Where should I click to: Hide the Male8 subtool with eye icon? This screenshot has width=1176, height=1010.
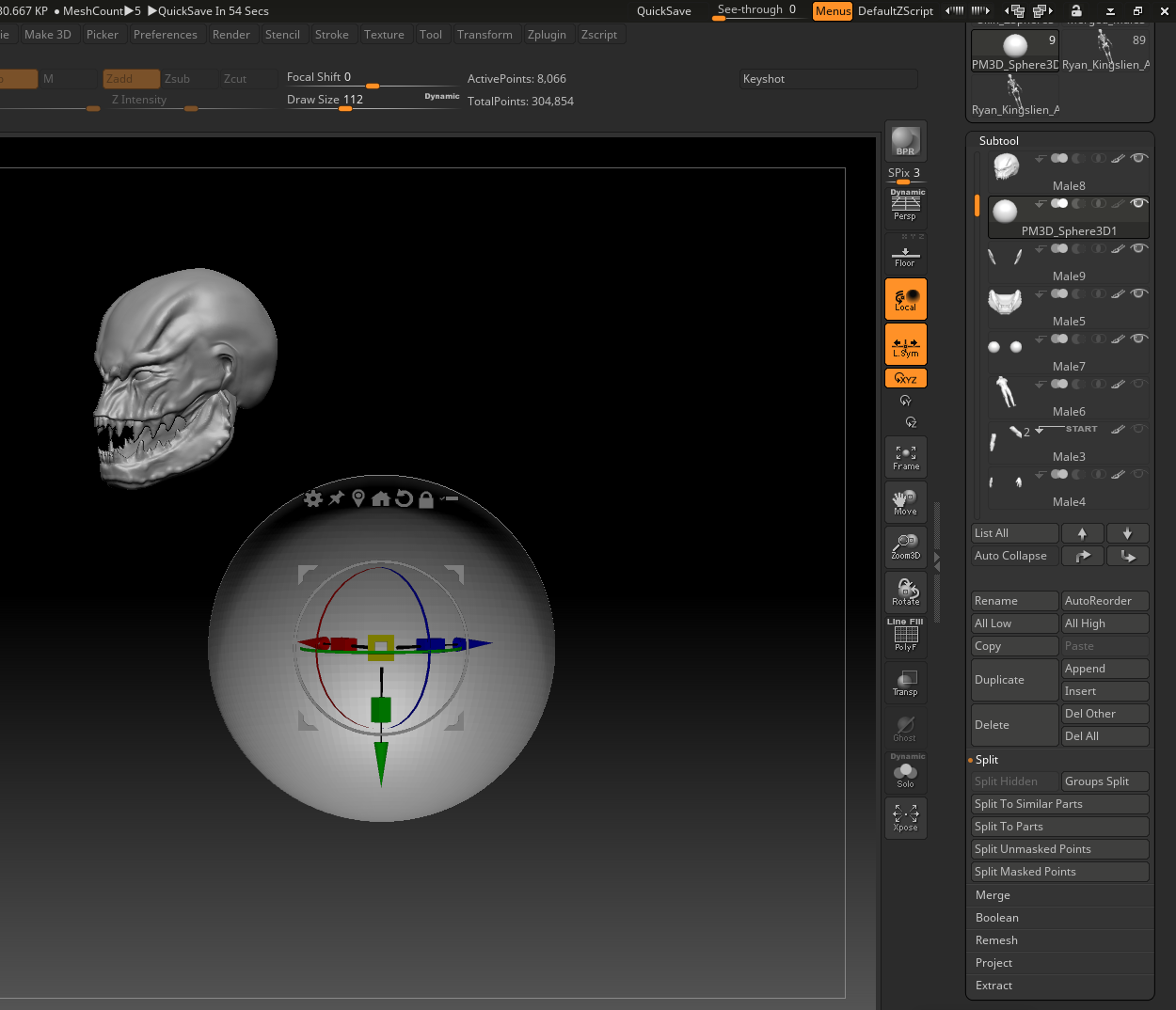pyautogui.click(x=1138, y=158)
